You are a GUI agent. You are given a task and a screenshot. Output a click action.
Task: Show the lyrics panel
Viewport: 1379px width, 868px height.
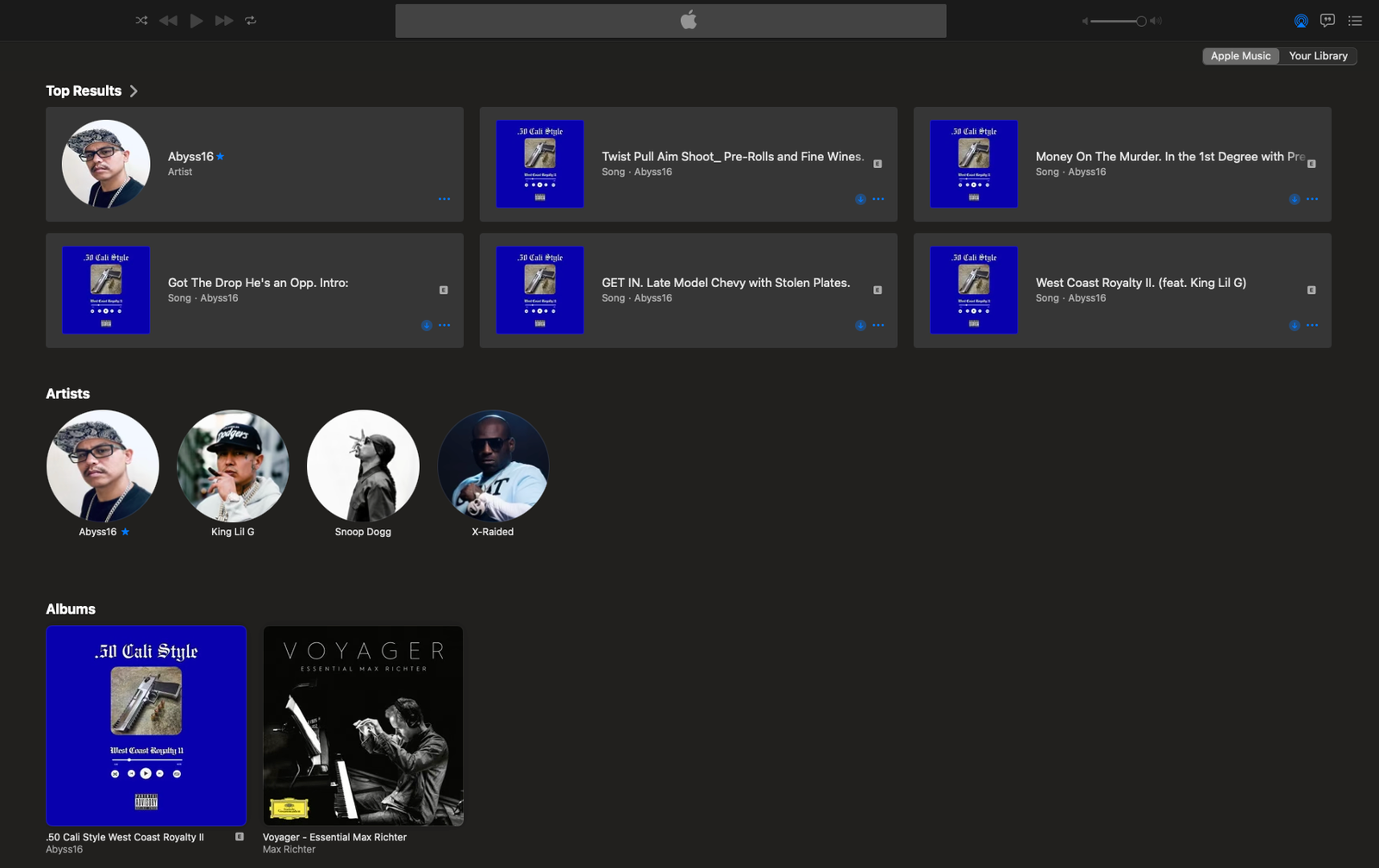click(x=1327, y=21)
